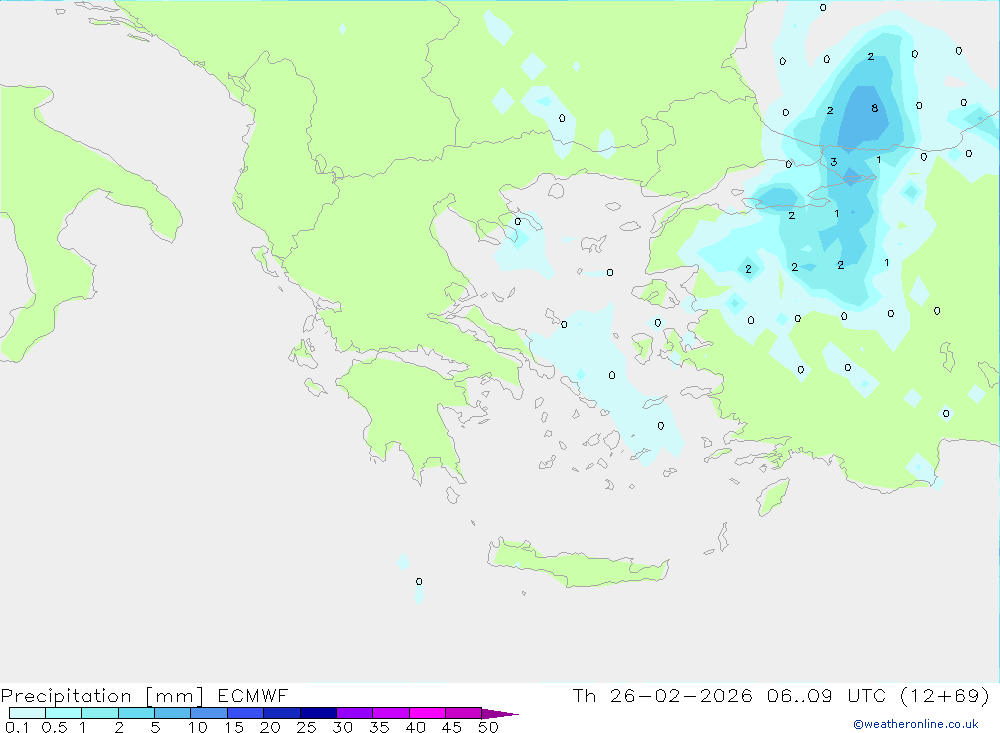Click the '25' legend scale label
This screenshot has height=733, width=1000.
(x=306, y=727)
